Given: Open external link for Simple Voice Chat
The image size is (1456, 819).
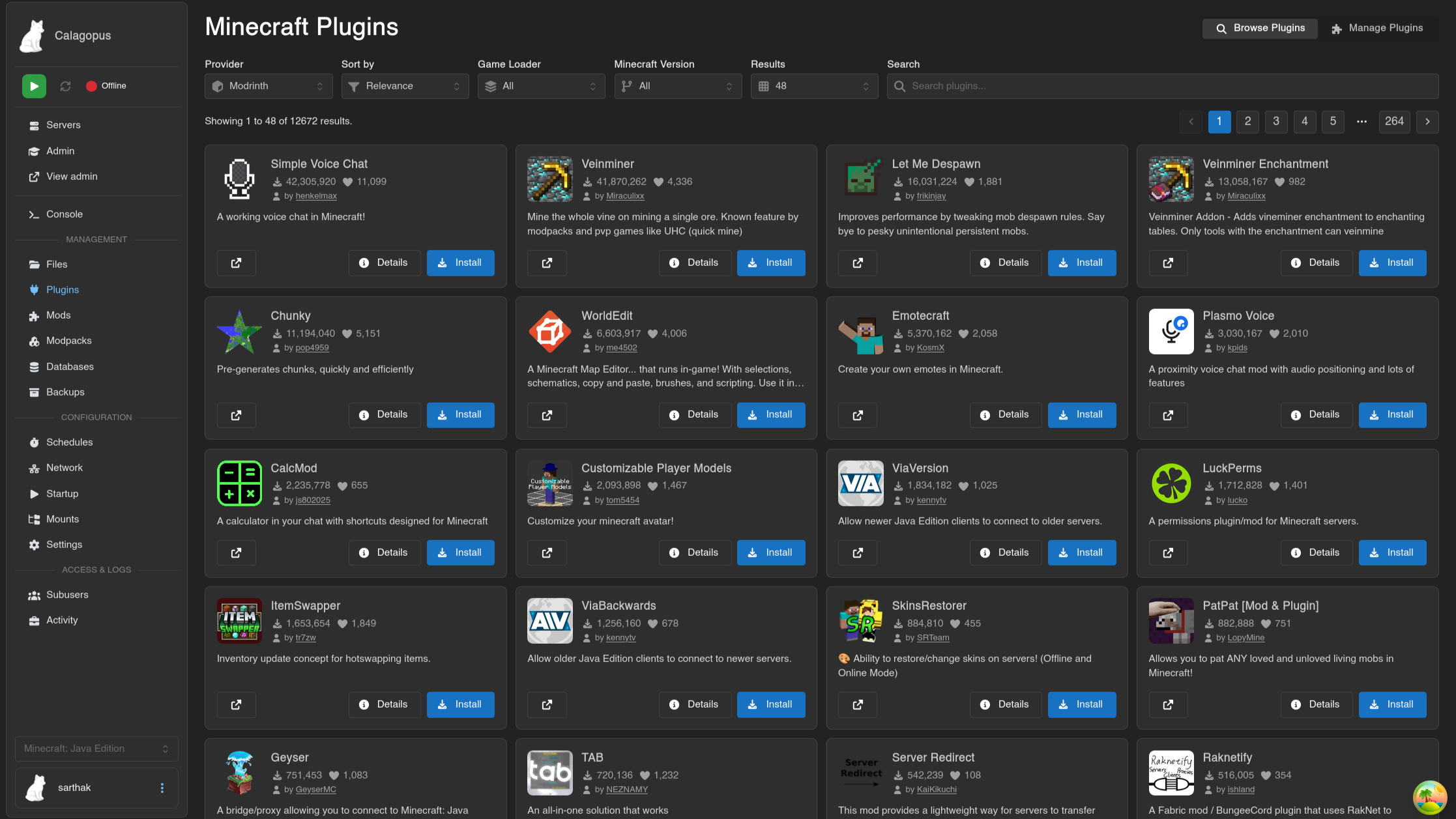Looking at the screenshot, I should 236,263.
